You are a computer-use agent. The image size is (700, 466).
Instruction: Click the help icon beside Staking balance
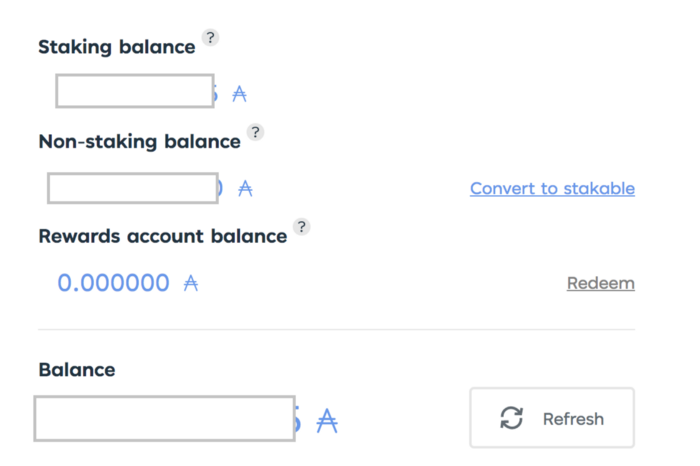point(210,38)
